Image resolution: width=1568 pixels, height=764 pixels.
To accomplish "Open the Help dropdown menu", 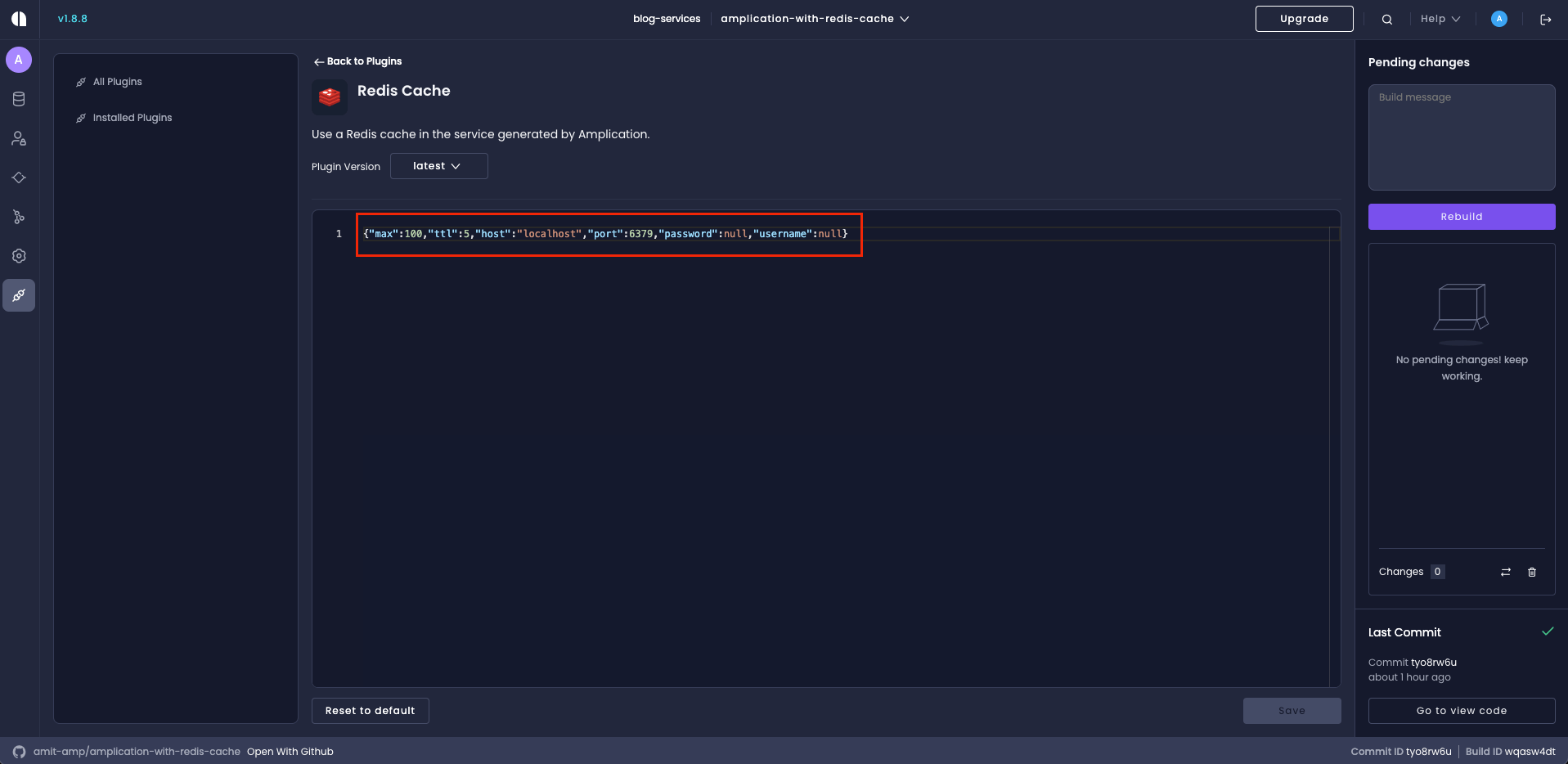I will pos(1440,19).
